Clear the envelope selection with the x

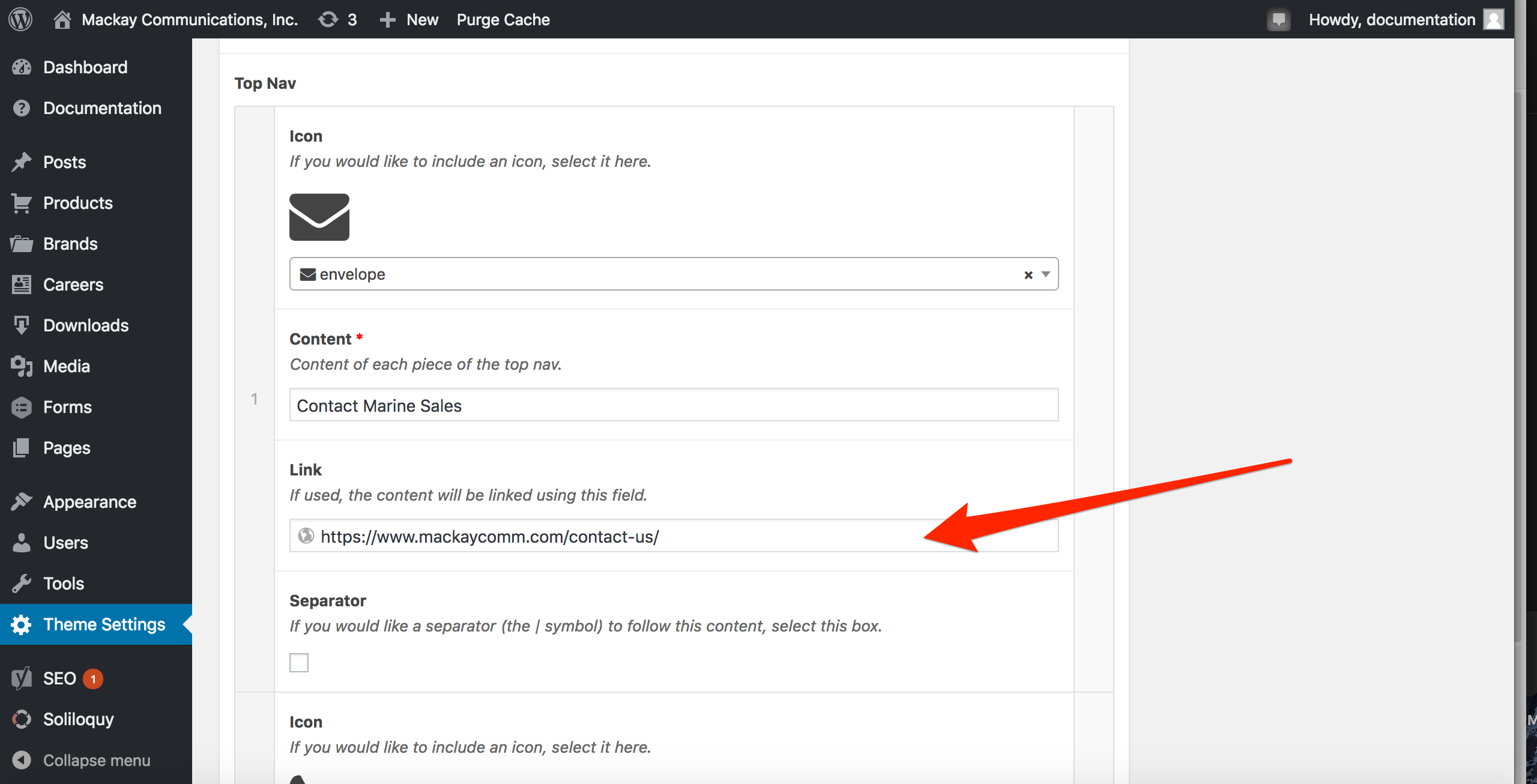tap(1028, 275)
